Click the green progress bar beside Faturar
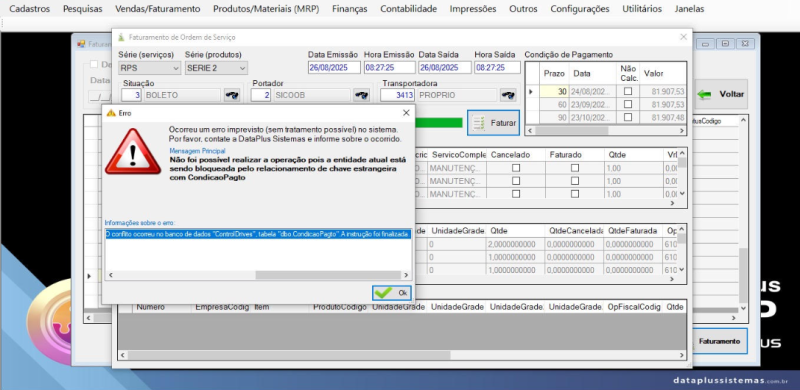 (438, 123)
